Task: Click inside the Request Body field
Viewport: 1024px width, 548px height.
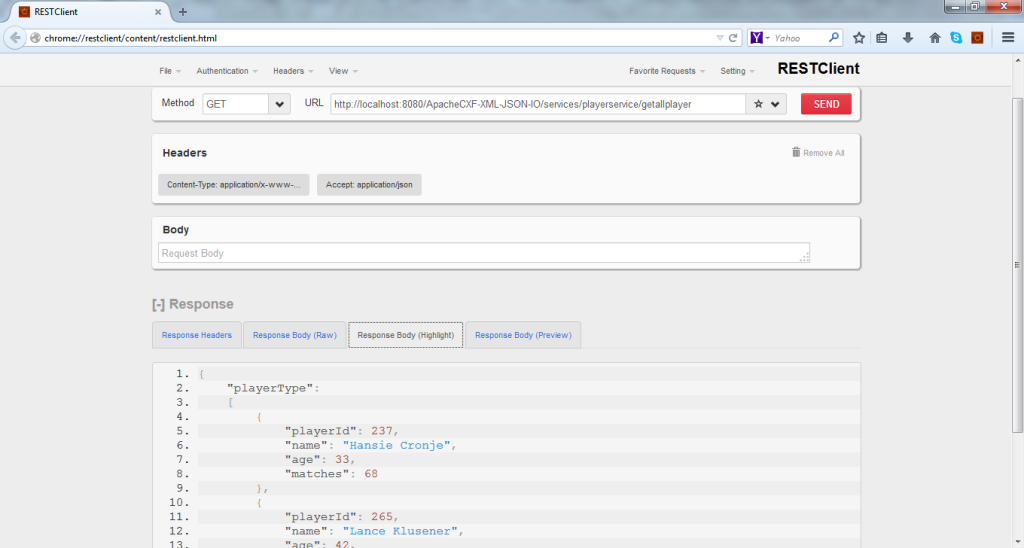Action: pyautogui.click(x=484, y=253)
